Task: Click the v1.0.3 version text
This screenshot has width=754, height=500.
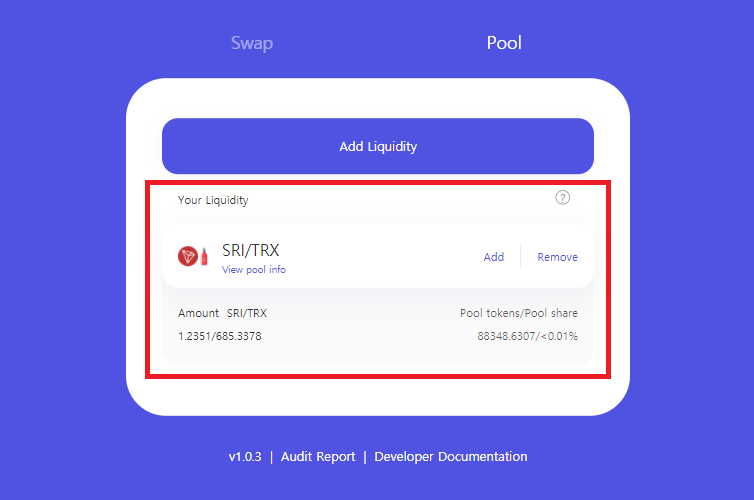Action: tap(245, 457)
